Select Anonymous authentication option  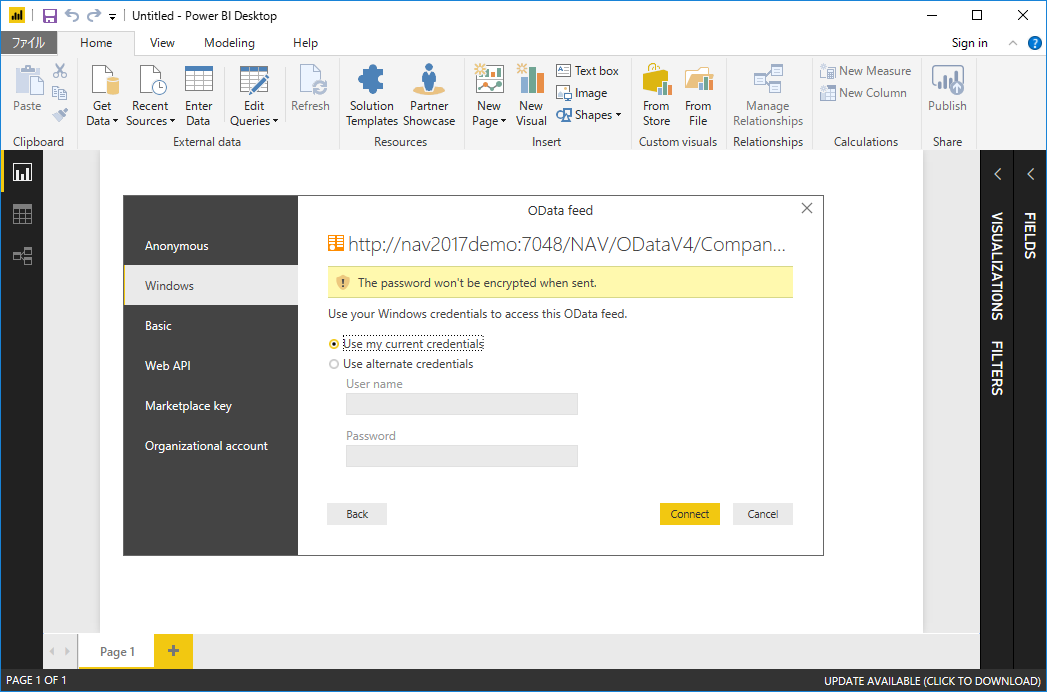click(x=210, y=246)
